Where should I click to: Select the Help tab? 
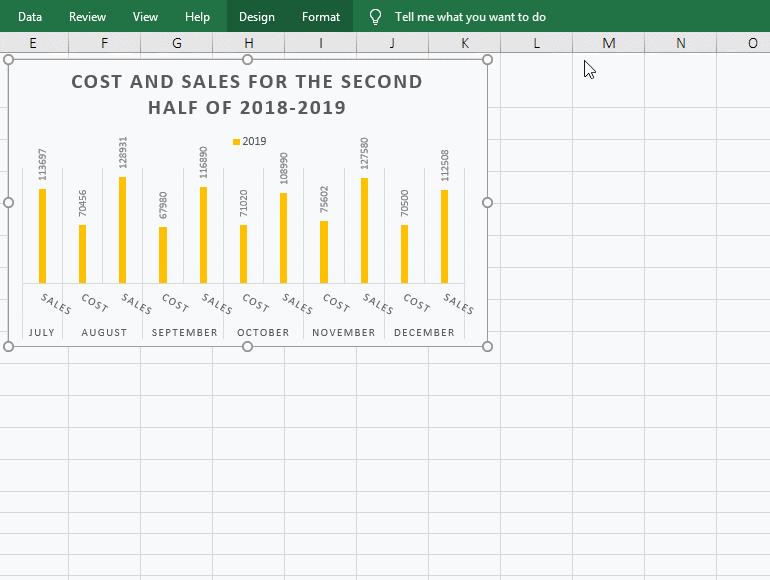click(x=197, y=17)
